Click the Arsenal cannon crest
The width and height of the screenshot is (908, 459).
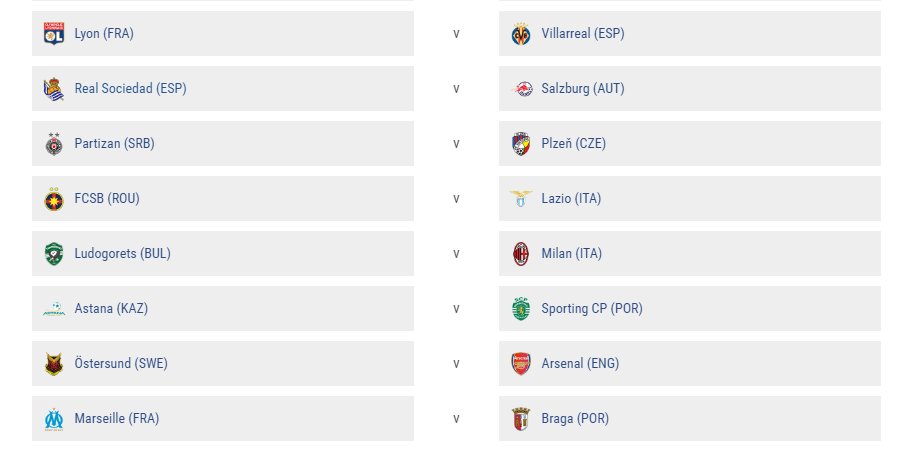tap(521, 363)
